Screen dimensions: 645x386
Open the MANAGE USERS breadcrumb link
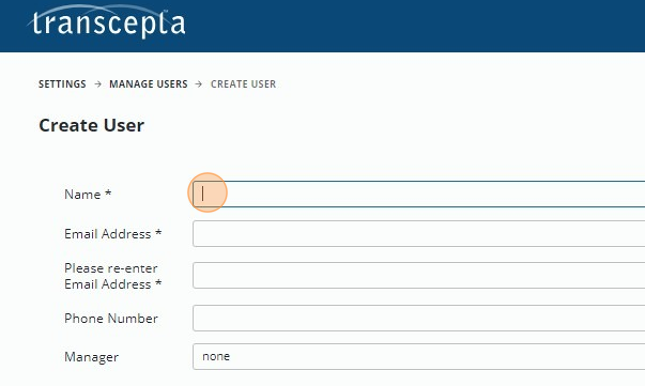pos(148,84)
